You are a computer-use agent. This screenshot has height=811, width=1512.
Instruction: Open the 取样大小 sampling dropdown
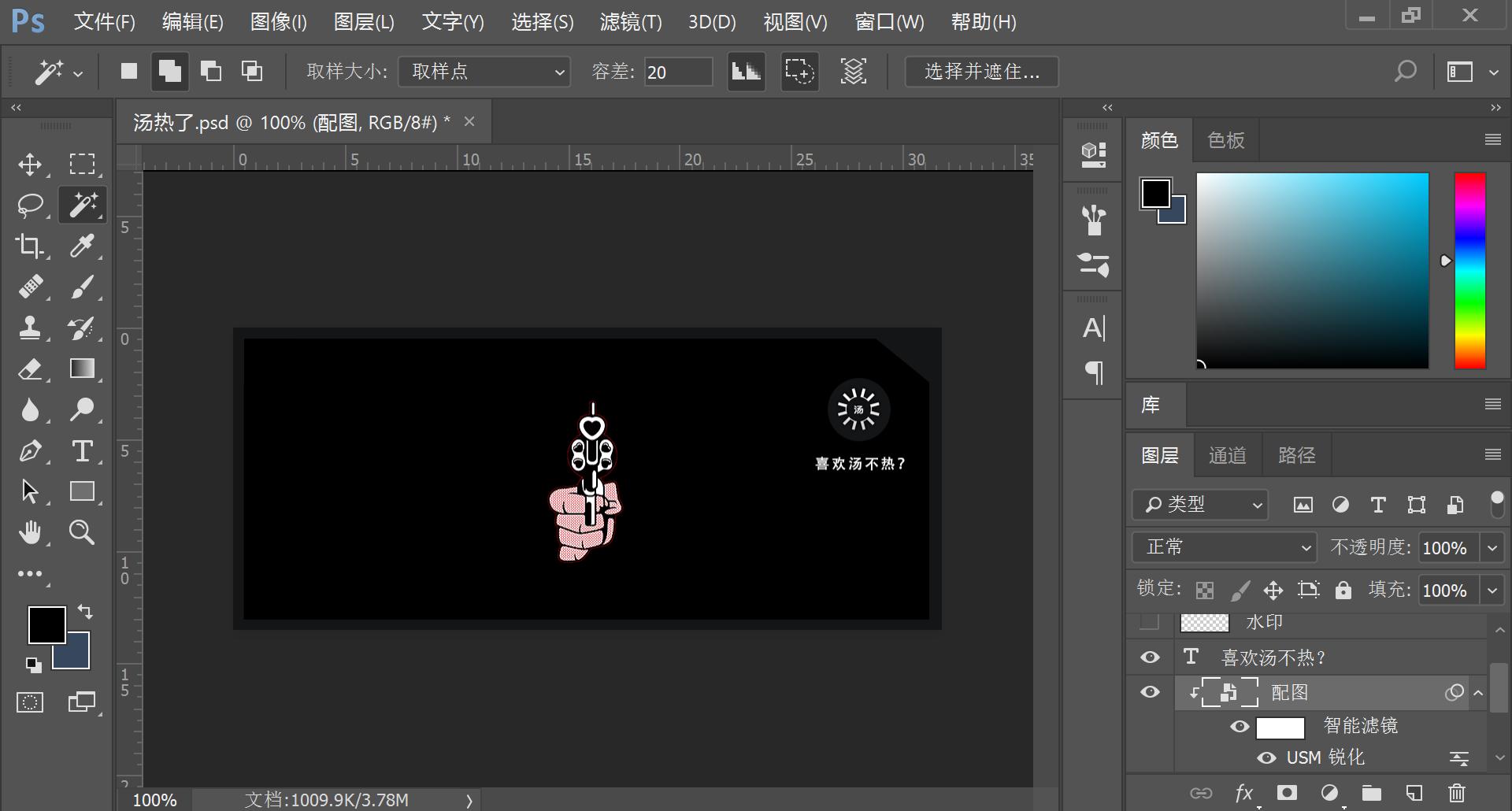pyautogui.click(x=484, y=71)
